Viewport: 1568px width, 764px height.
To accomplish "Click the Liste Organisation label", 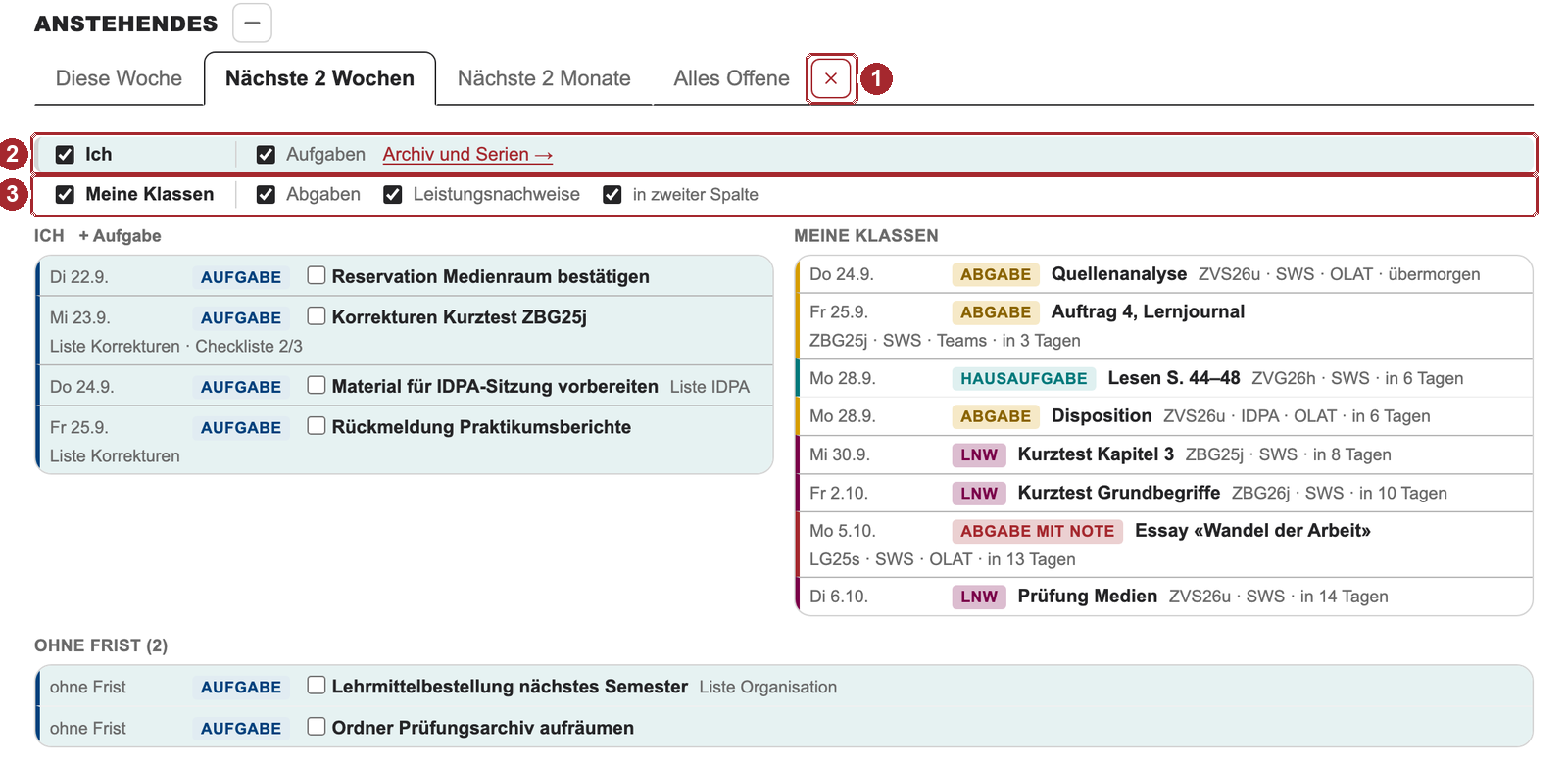I will (768, 688).
